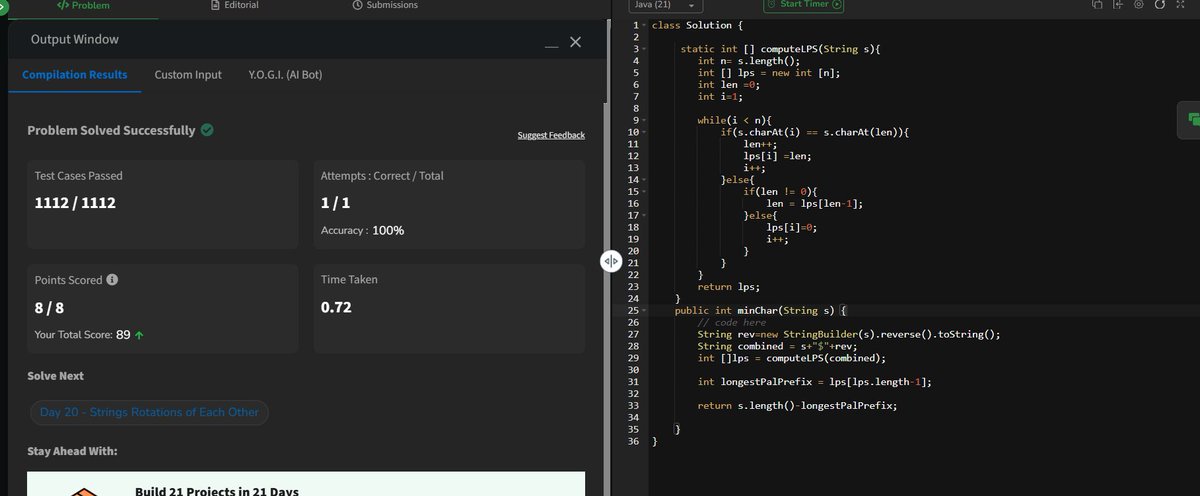Collapse code fold arrow at line 1
Viewport: 1200px width, 496px height.
click(x=644, y=24)
